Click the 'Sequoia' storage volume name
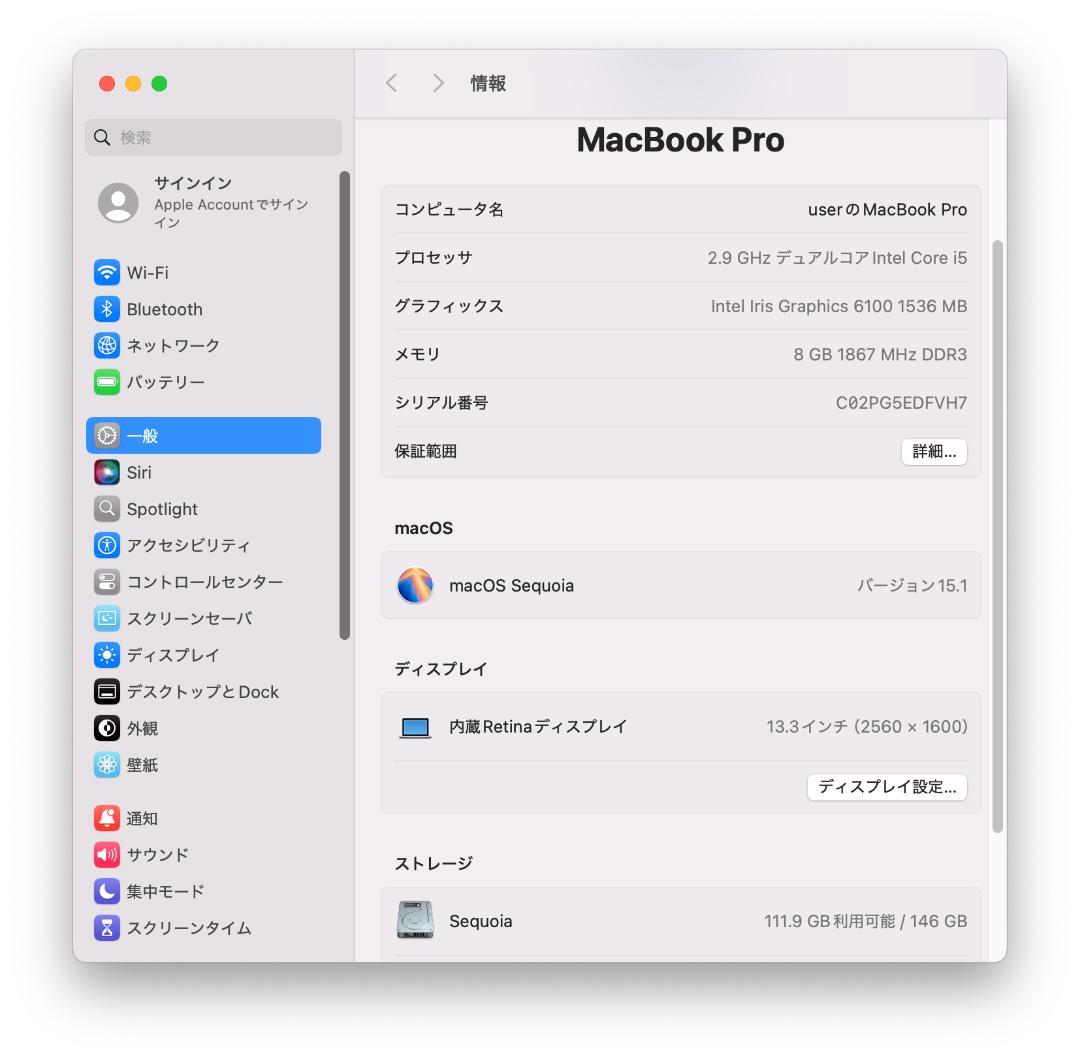Viewport: 1080px width, 1059px height. point(481,921)
